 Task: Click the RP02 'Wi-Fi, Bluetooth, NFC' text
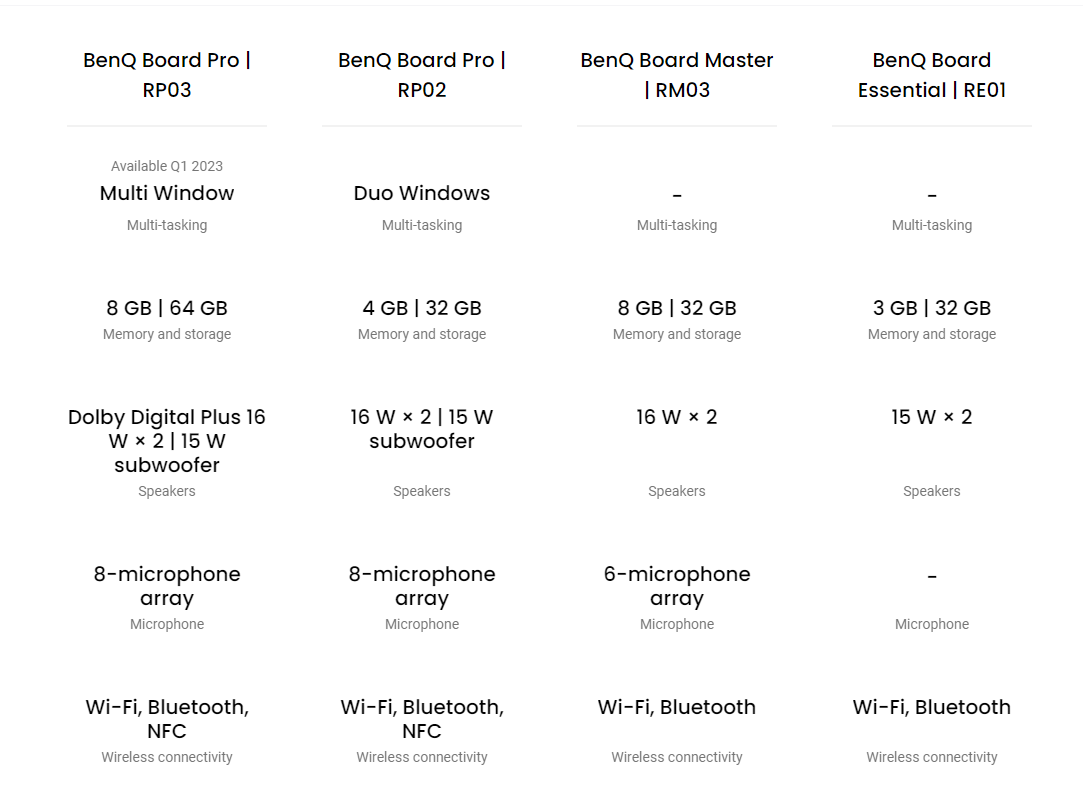422,719
